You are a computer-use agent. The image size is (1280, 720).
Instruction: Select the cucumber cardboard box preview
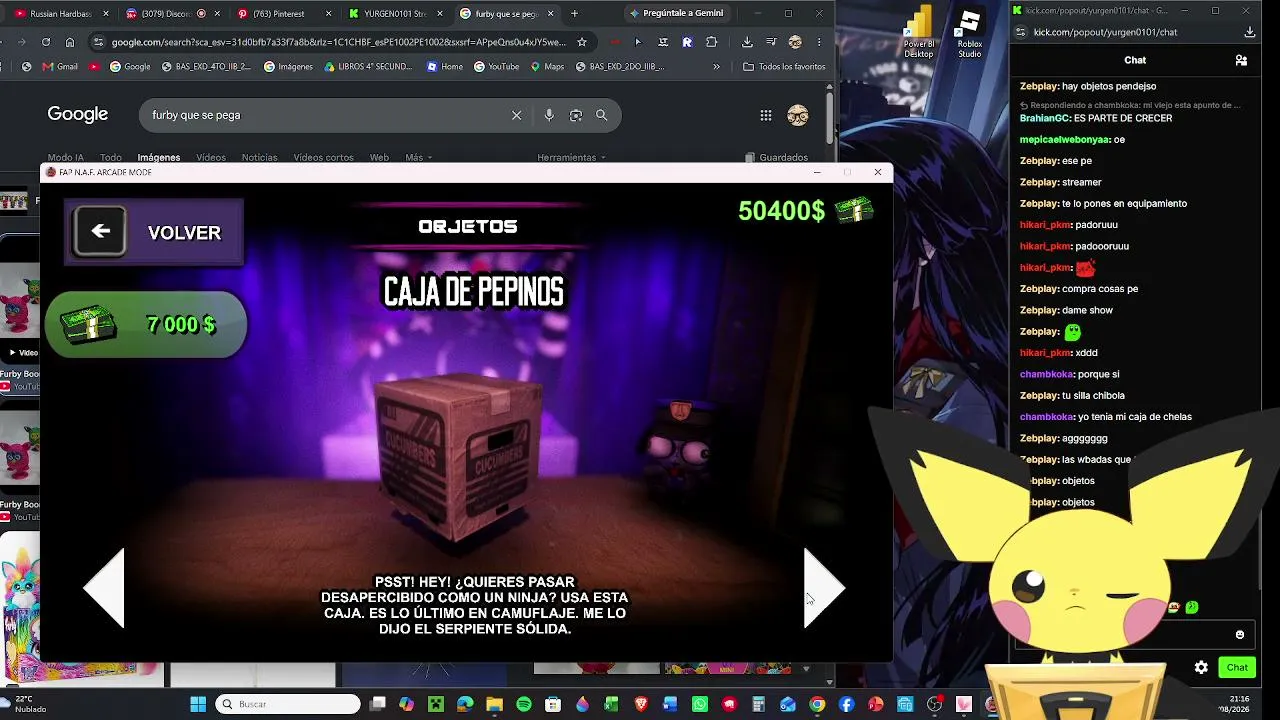(460, 458)
